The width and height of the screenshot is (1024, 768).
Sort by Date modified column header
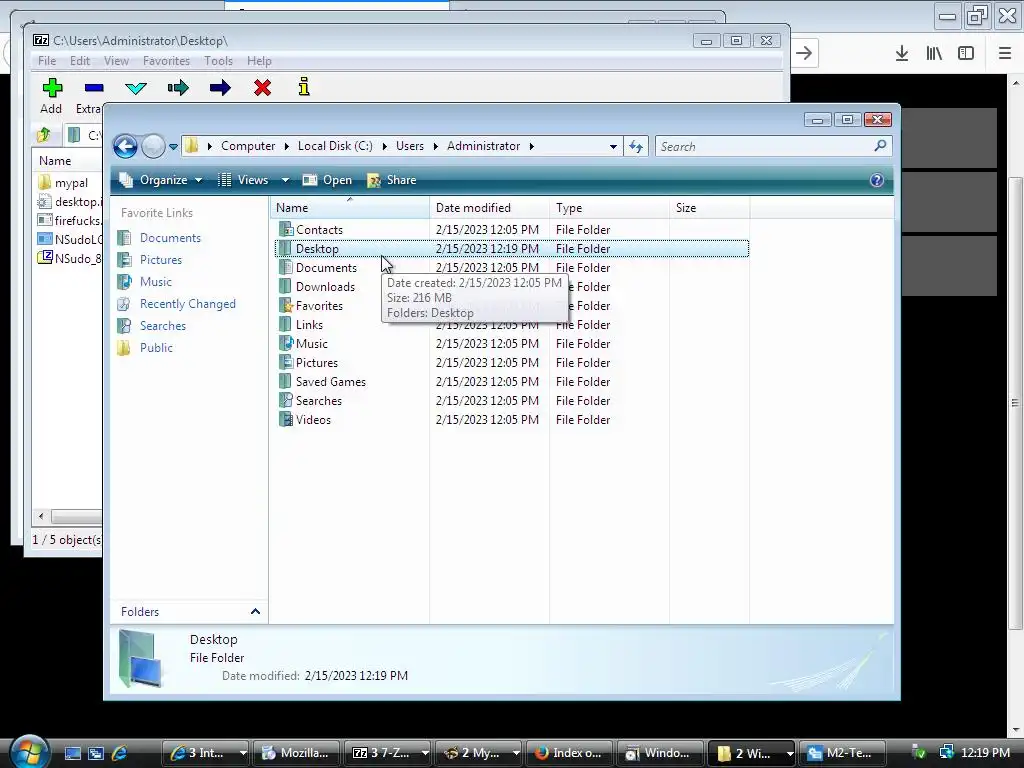[489, 208]
